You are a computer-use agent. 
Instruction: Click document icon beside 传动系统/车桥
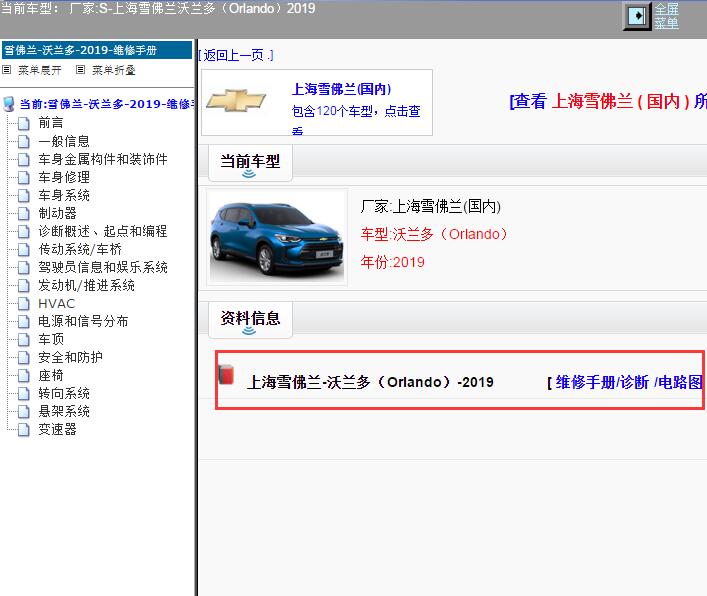click(24, 249)
